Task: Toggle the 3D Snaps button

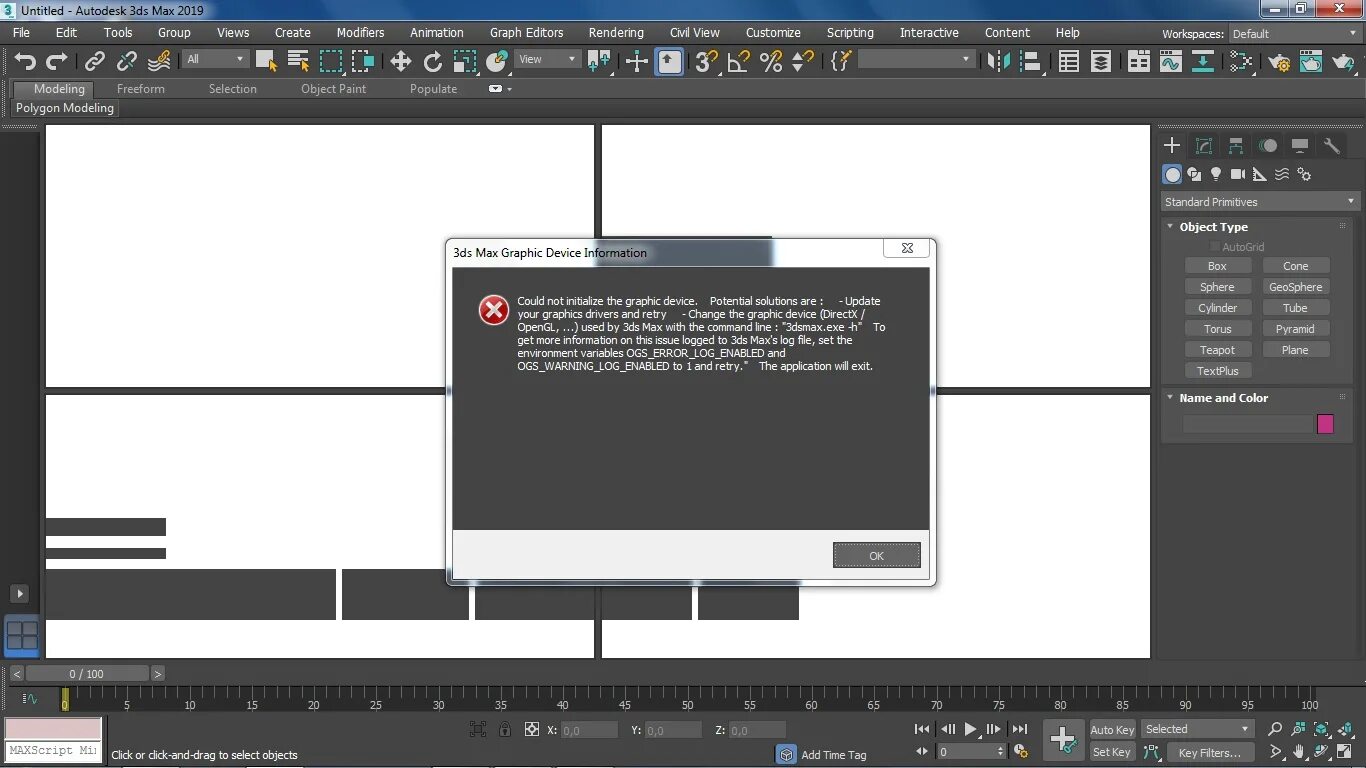Action: coord(707,62)
